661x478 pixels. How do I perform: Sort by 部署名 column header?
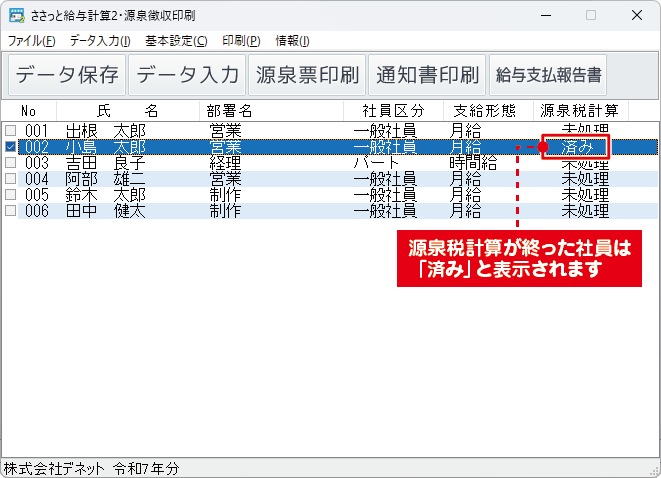click(228, 110)
